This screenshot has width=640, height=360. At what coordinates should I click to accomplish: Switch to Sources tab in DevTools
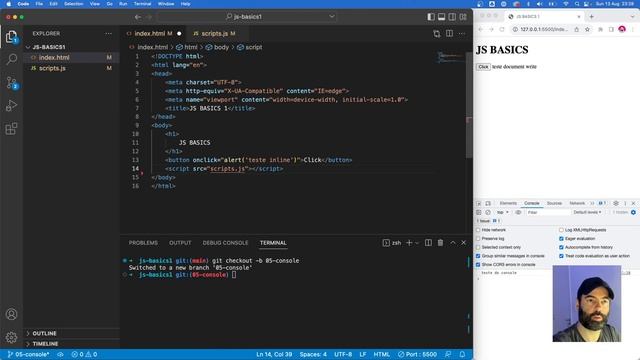click(x=554, y=203)
